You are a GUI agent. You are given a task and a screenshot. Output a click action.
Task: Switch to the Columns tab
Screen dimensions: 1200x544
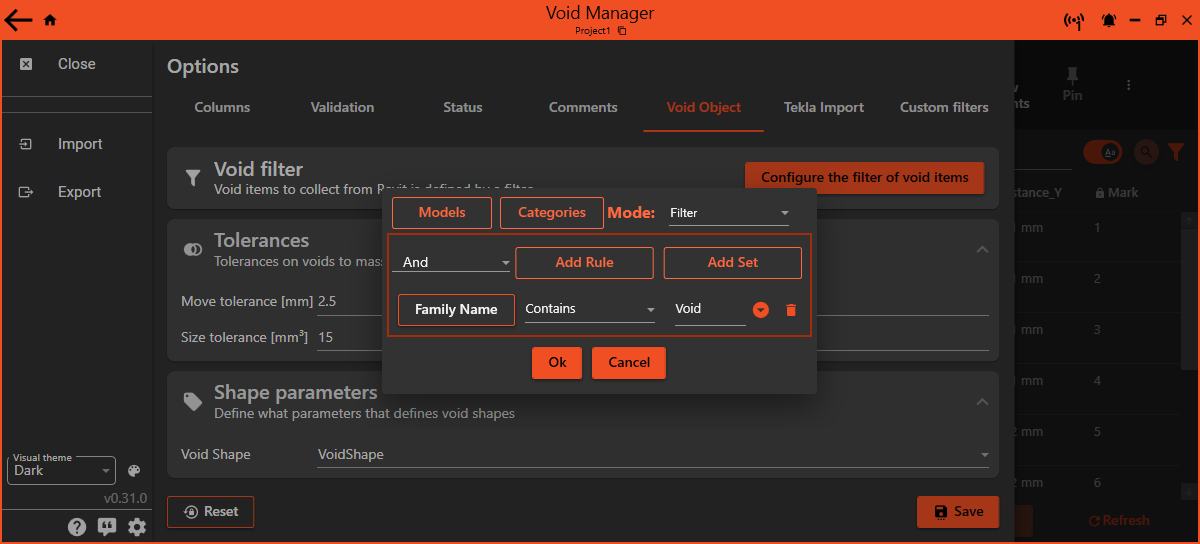pos(222,107)
